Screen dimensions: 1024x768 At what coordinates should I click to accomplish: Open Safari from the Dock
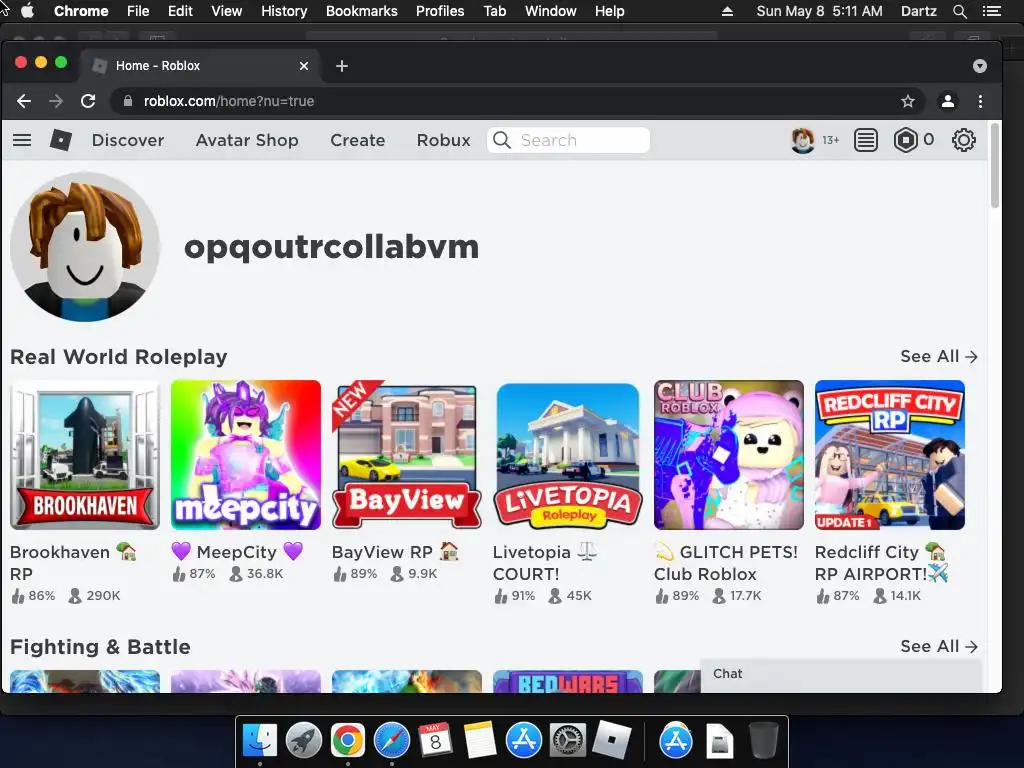392,741
